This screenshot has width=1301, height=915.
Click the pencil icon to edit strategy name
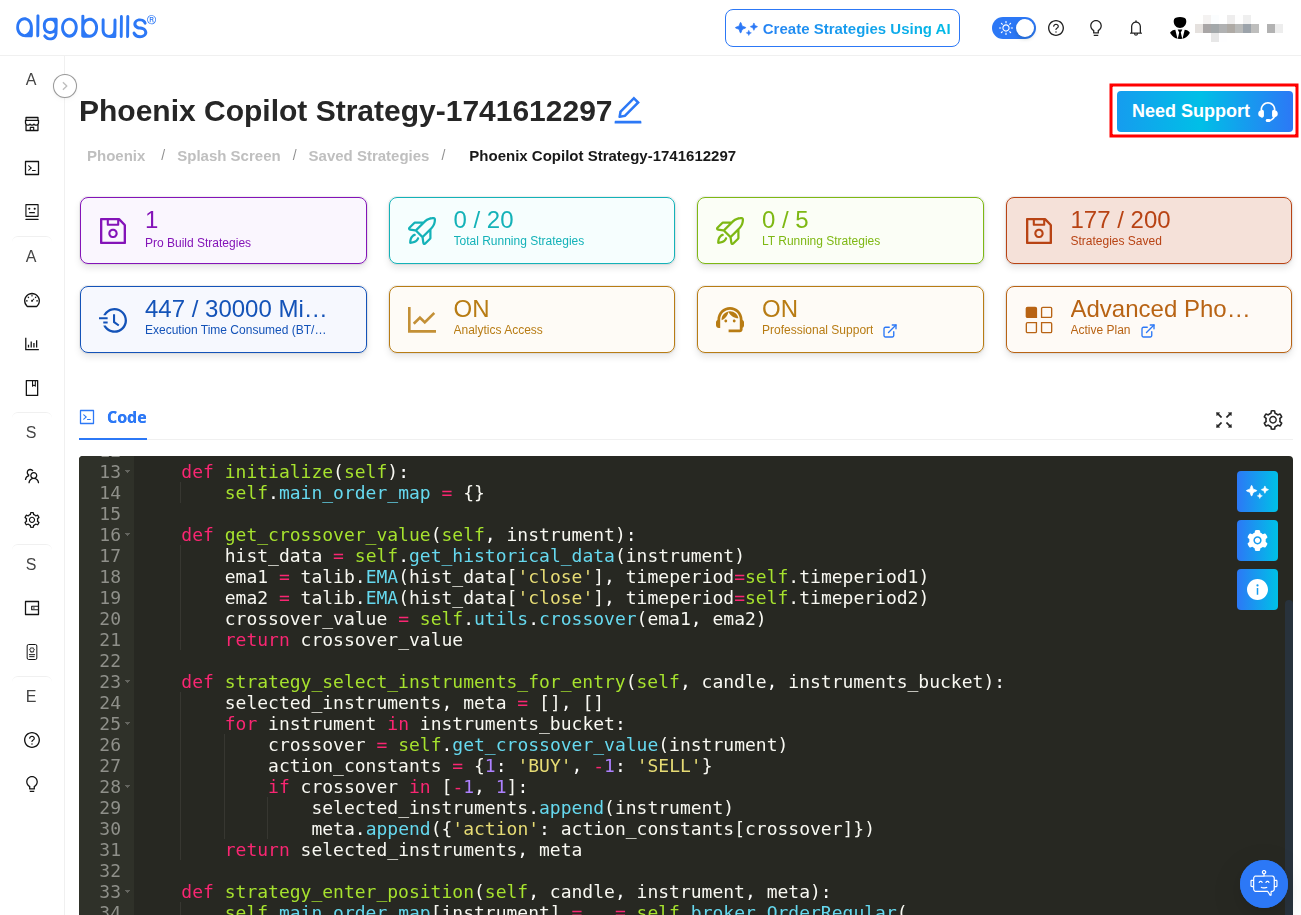628,110
